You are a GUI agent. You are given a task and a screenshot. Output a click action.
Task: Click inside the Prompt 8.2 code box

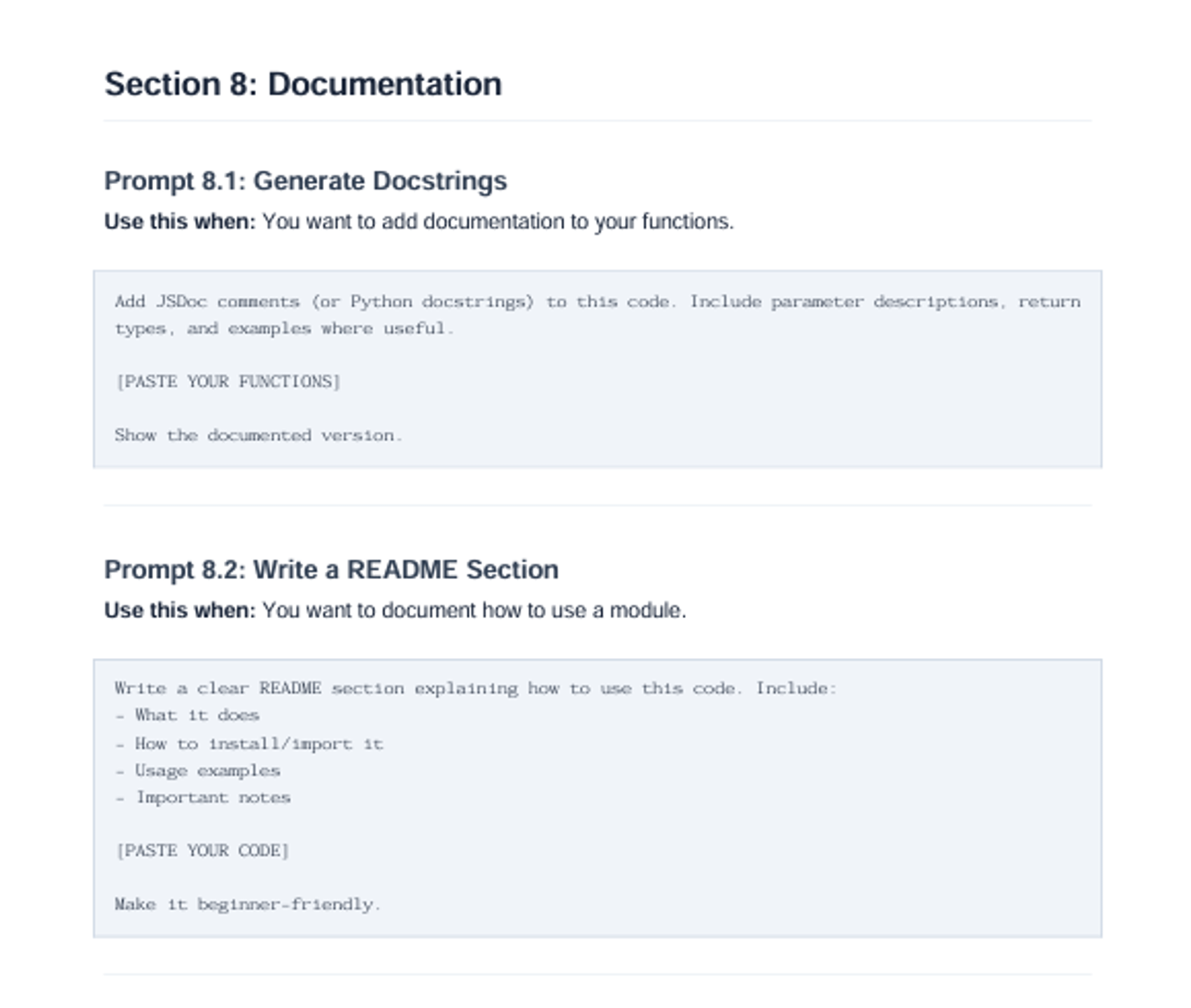pyautogui.click(x=598, y=798)
